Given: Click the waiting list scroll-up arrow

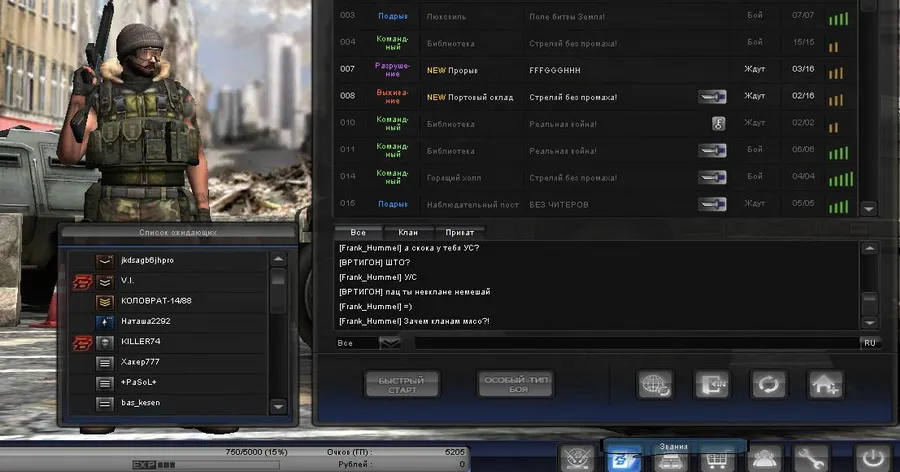Looking at the screenshot, I should (x=278, y=260).
